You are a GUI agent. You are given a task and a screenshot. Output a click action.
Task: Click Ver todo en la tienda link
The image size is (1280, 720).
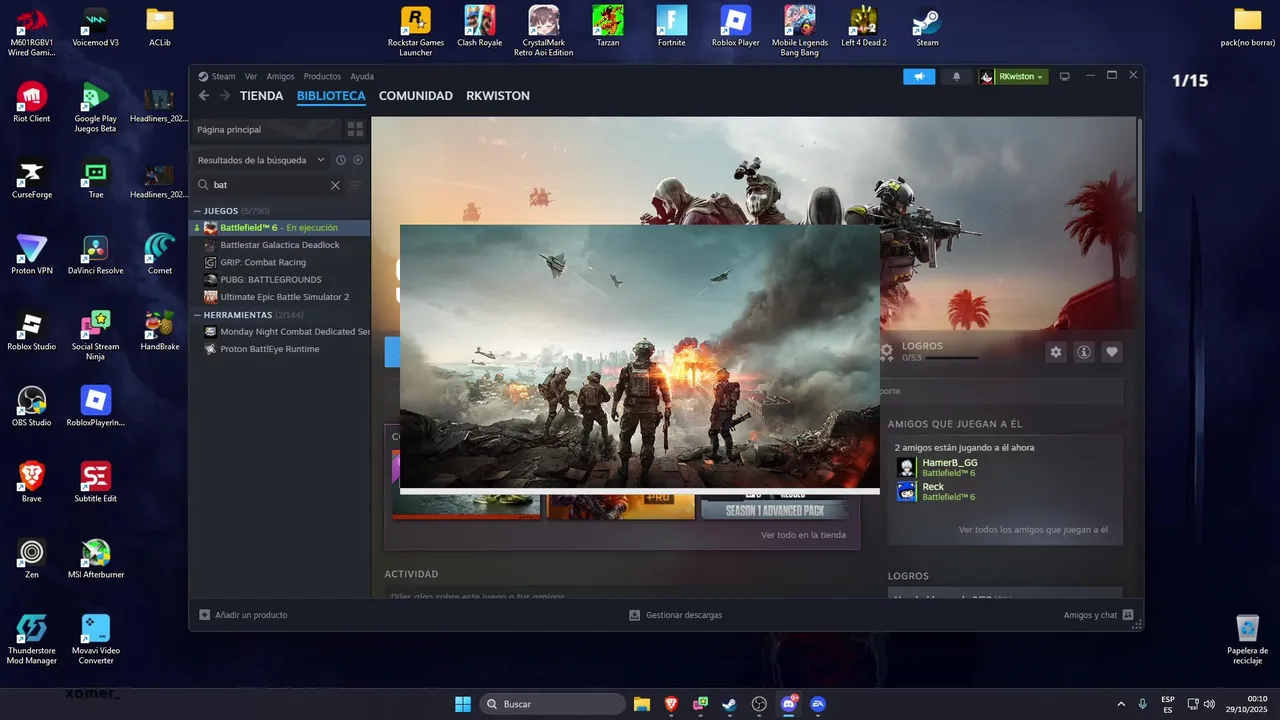pyautogui.click(x=803, y=535)
